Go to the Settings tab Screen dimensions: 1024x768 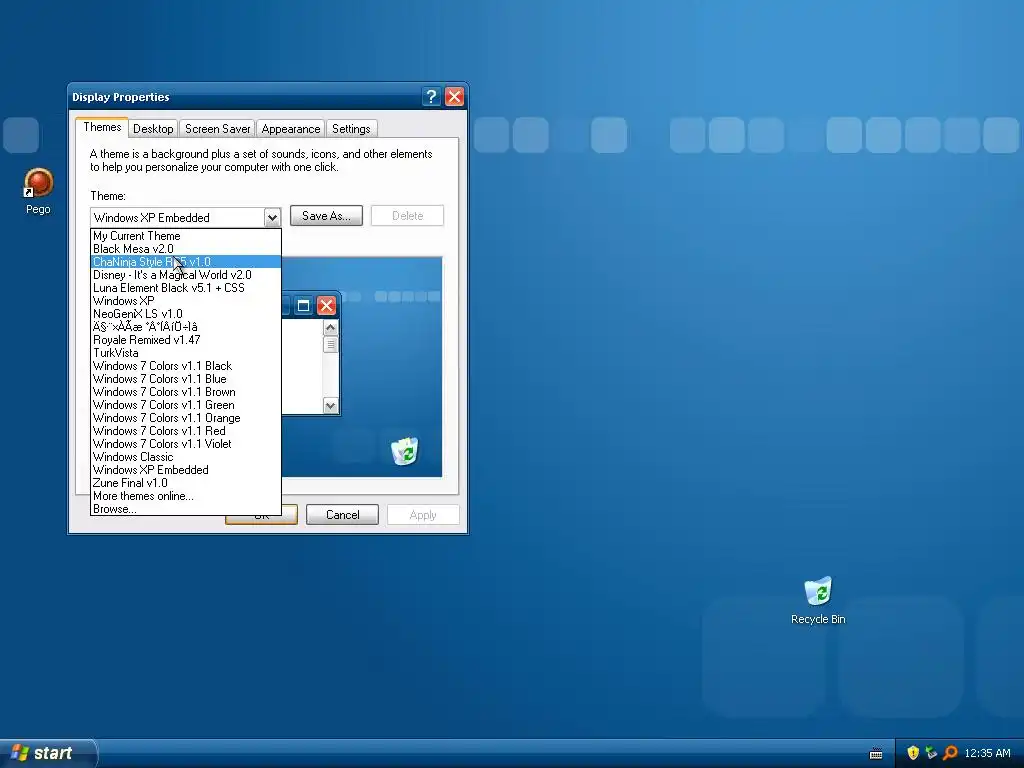351,129
